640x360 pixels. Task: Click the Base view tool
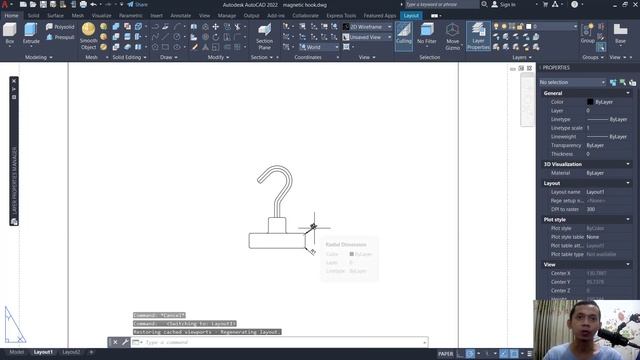point(620,33)
